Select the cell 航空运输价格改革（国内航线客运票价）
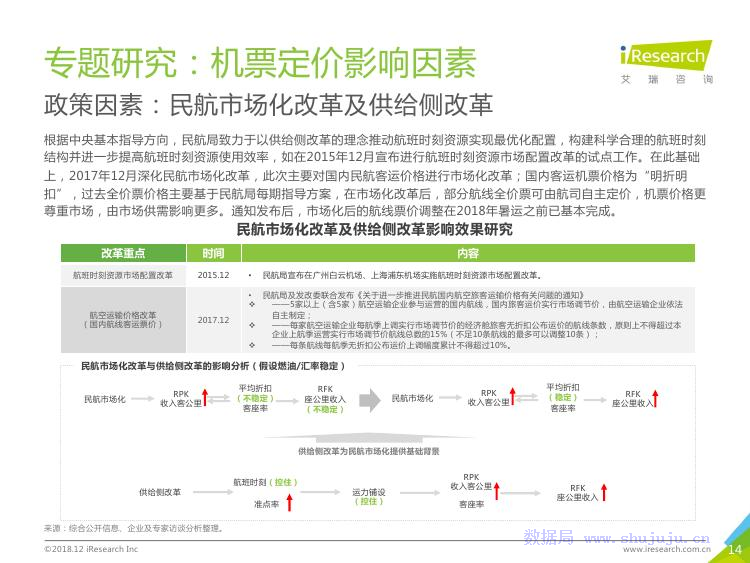Screen dimensions: 750x563 123,320
